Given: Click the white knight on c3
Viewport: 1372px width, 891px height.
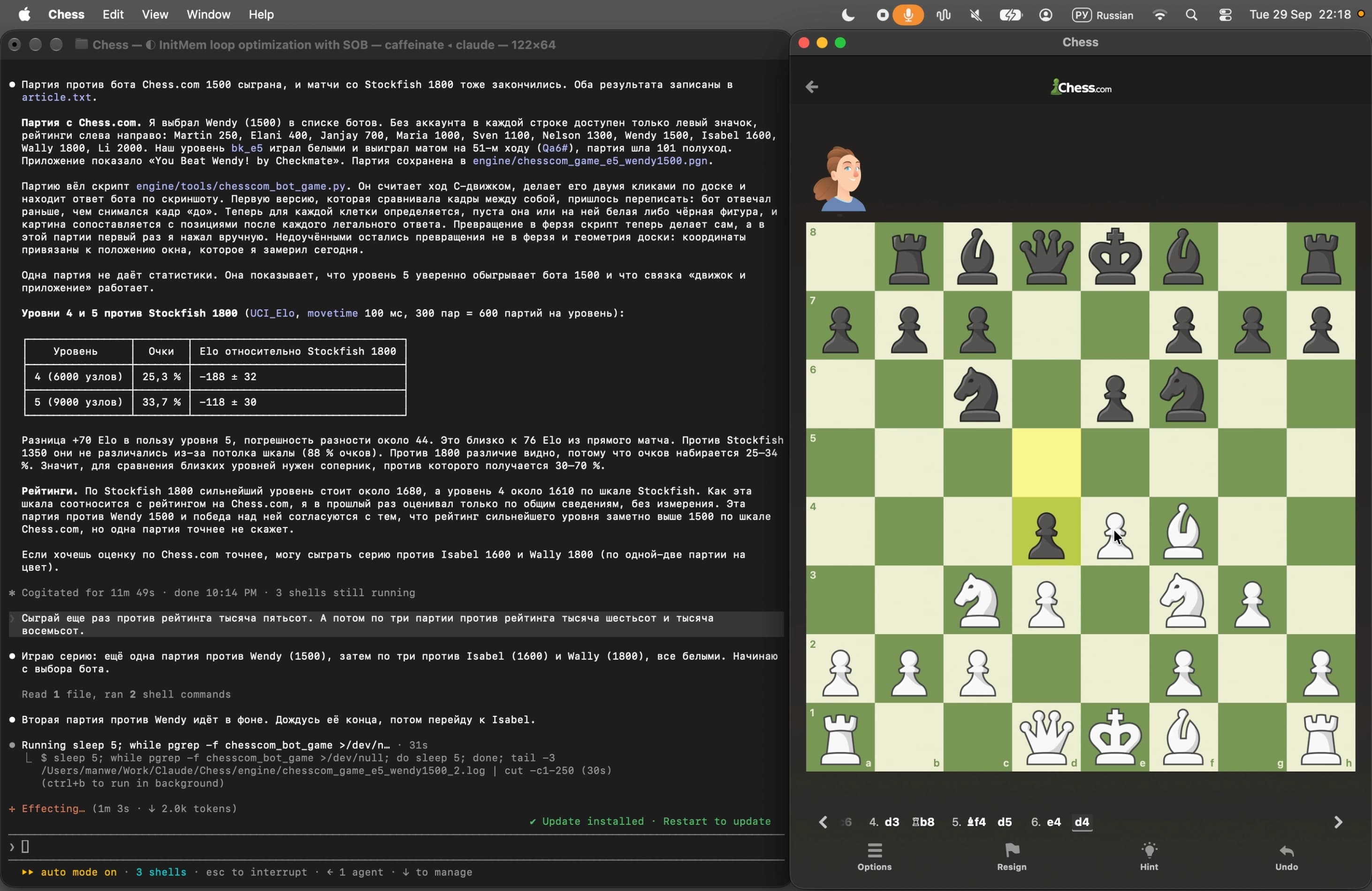Looking at the screenshot, I should [x=978, y=600].
